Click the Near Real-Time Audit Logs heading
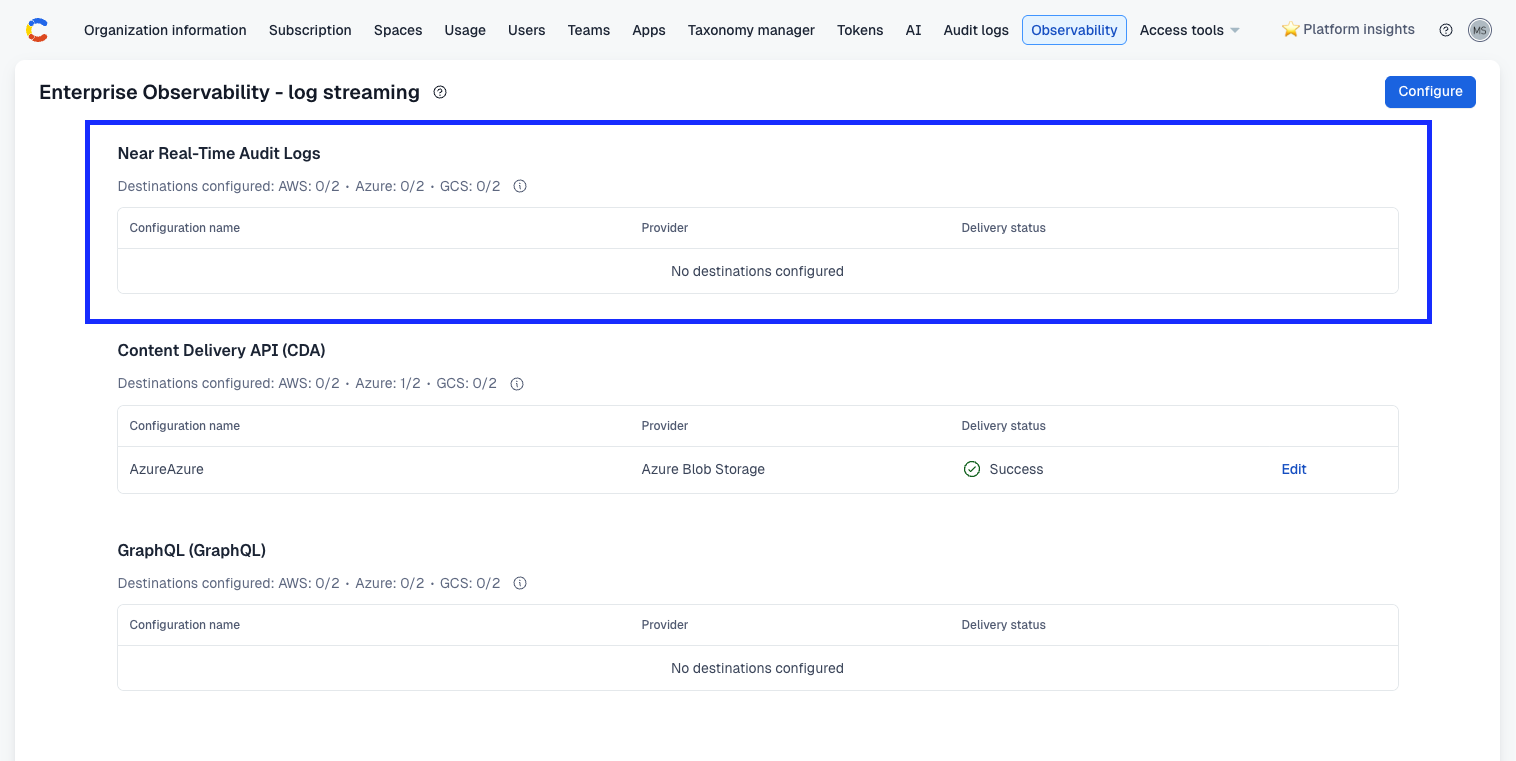The width and height of the screenshot is (1516, 761). (x=219, y=153)
